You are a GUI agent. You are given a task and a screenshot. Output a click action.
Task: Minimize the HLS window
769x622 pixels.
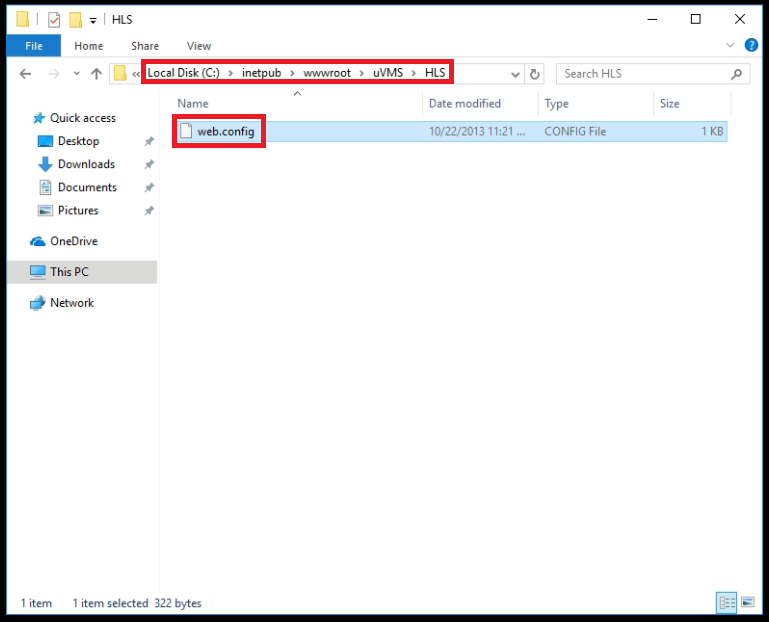[652, 20]
